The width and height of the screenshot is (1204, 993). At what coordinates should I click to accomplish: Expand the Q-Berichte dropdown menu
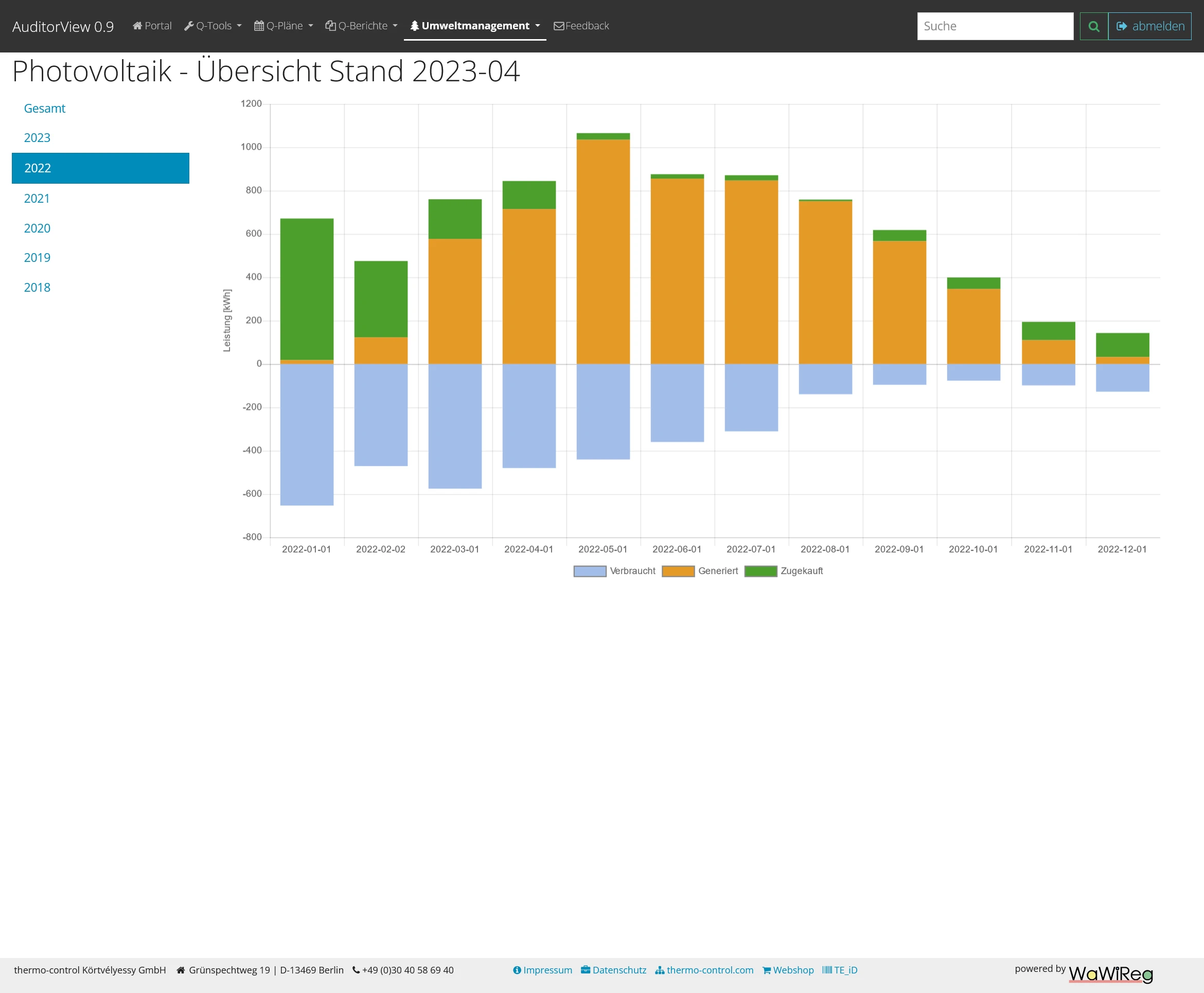click(x=362, y=26)
